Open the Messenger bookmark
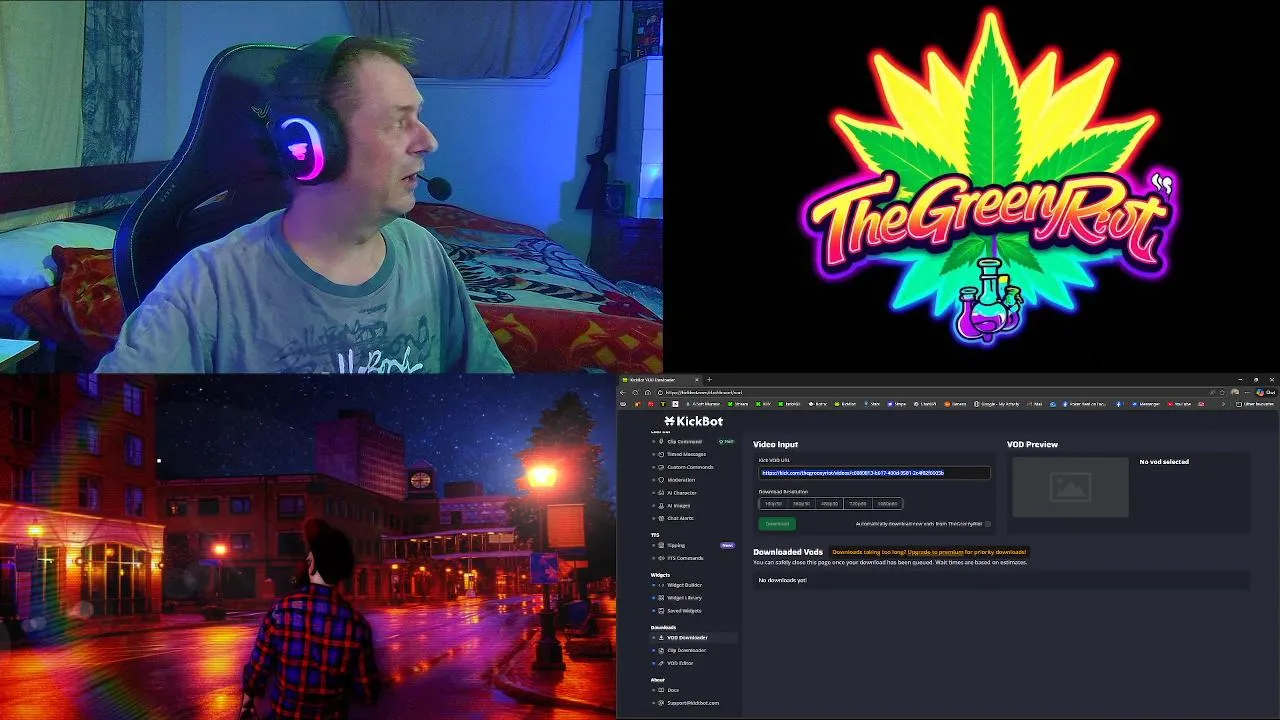The image size is (1280, 720). tap(1145, 404)
